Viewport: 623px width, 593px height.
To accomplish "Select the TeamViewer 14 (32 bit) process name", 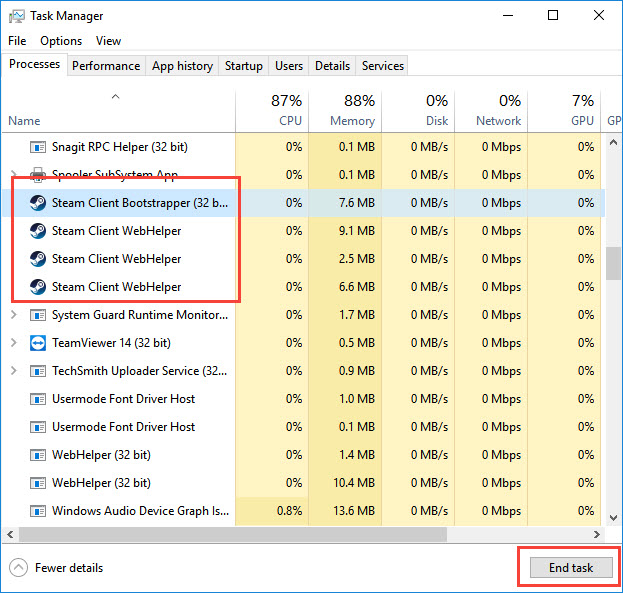I will 111,343.
